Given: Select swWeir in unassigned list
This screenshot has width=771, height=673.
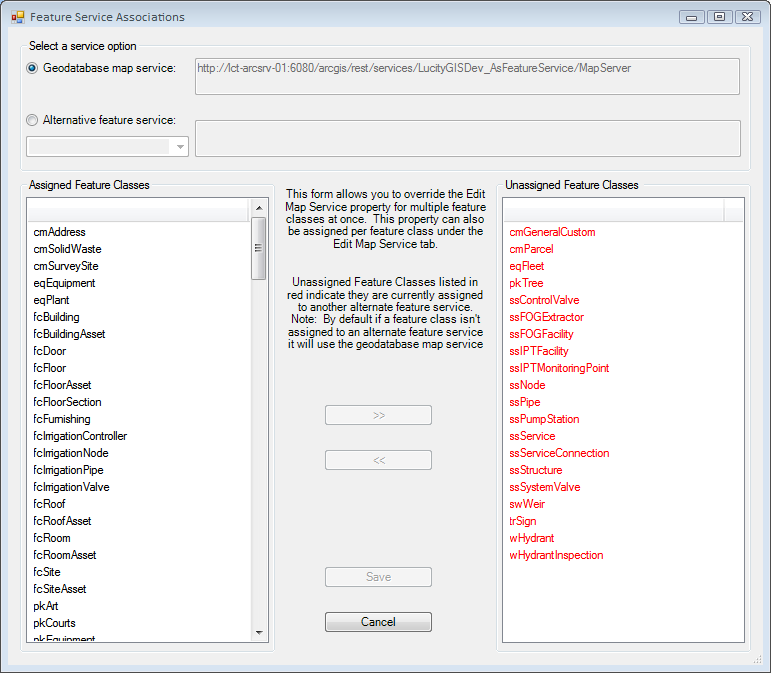Looking at the screenshot, I should tap(527, 504).
